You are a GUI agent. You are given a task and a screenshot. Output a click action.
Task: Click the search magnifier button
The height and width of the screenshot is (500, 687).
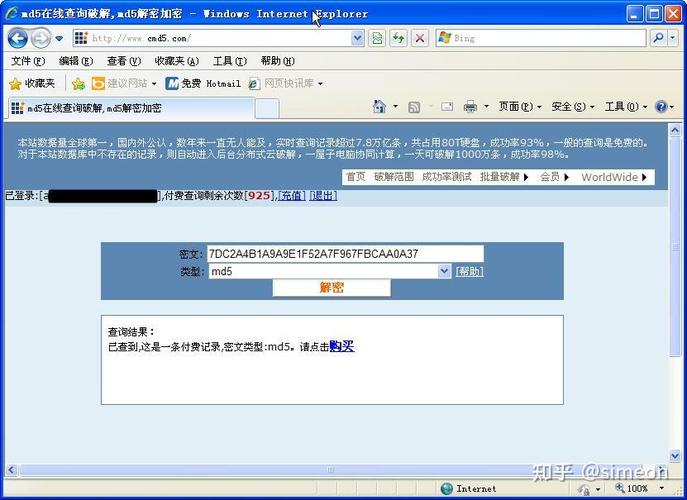658,39
